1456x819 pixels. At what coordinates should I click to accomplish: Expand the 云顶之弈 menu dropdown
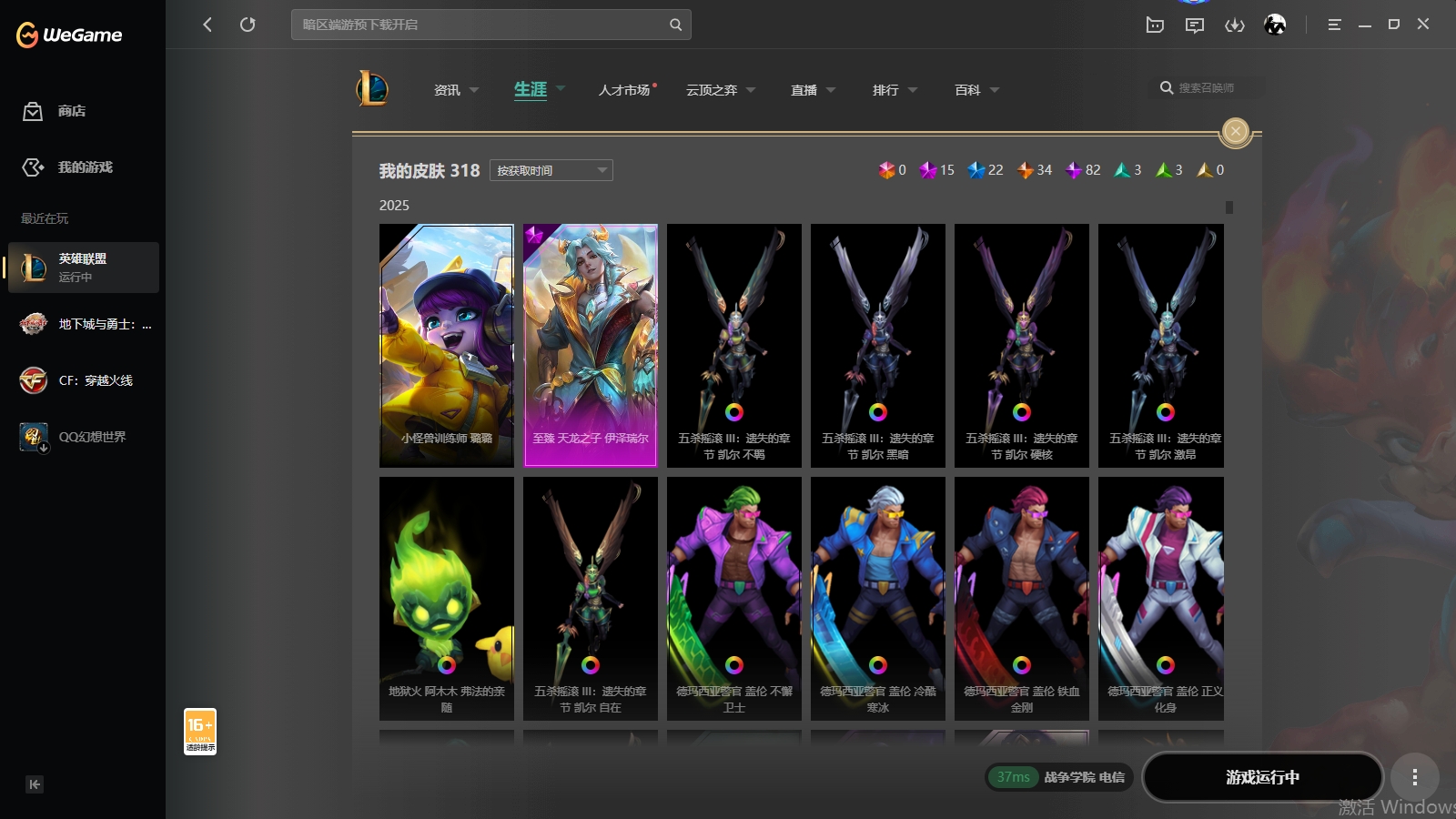click(x=751, y=90)
